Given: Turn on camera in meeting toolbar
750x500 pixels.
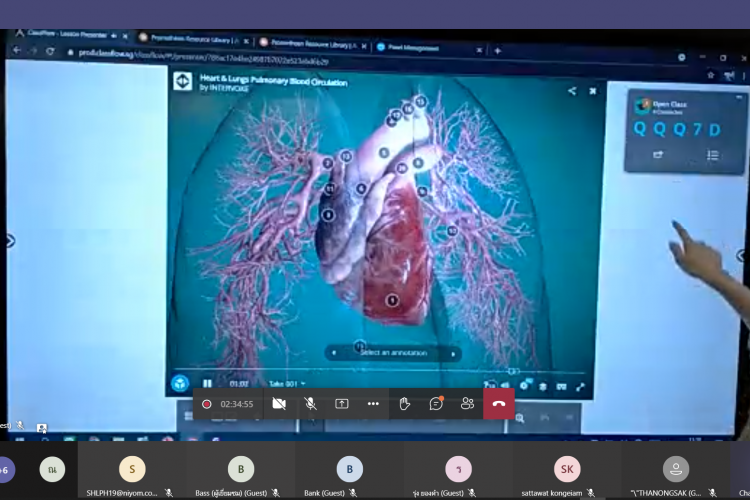Looking at the screenshot, I should (x=279, y=403).
